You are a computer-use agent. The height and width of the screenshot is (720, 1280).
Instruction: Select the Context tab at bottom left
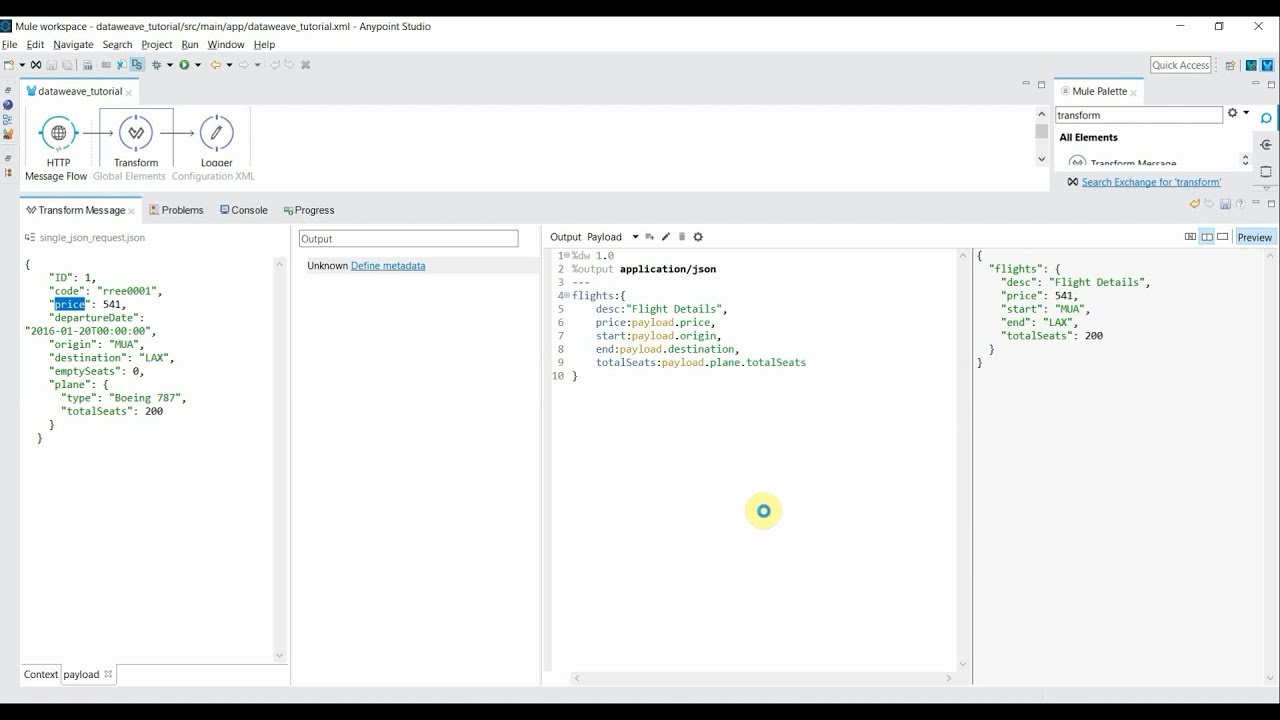click(x=41, y=675)
